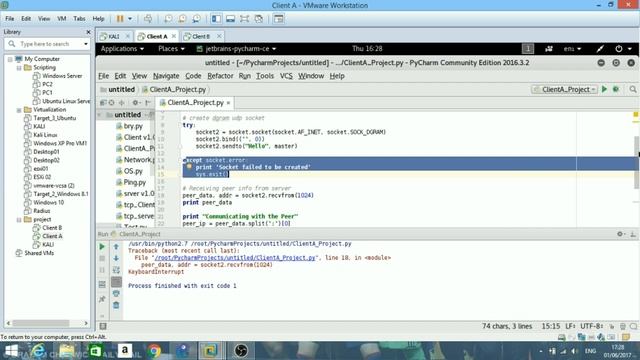Image resolution: width=640 pixels, height=360 pixels.
Task: Collapse the project folder in Library
Action: pos(19,220)
